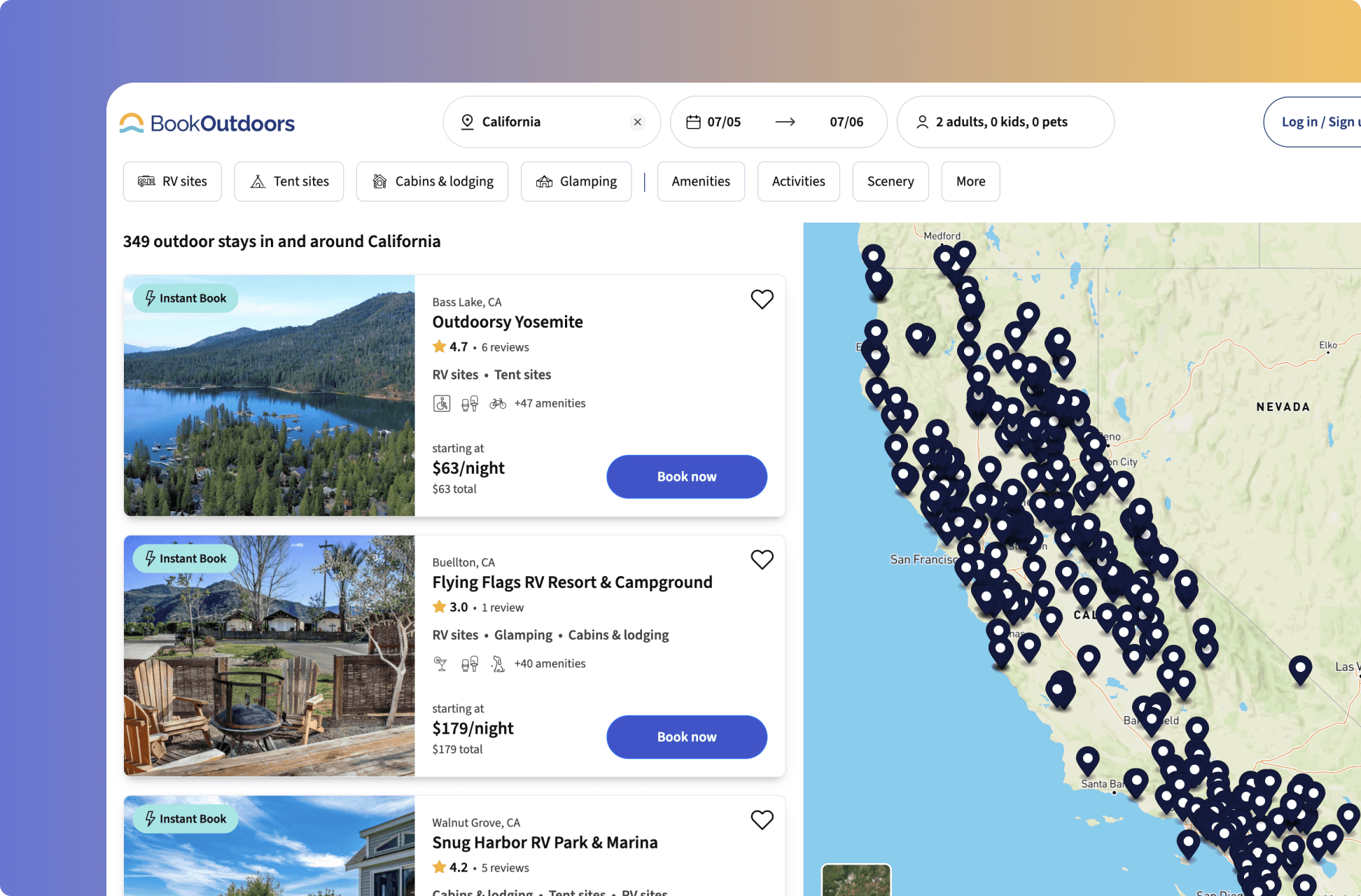
Task: Book now for Outdoorsy Yosemite
Action: [x=686, y=477]
